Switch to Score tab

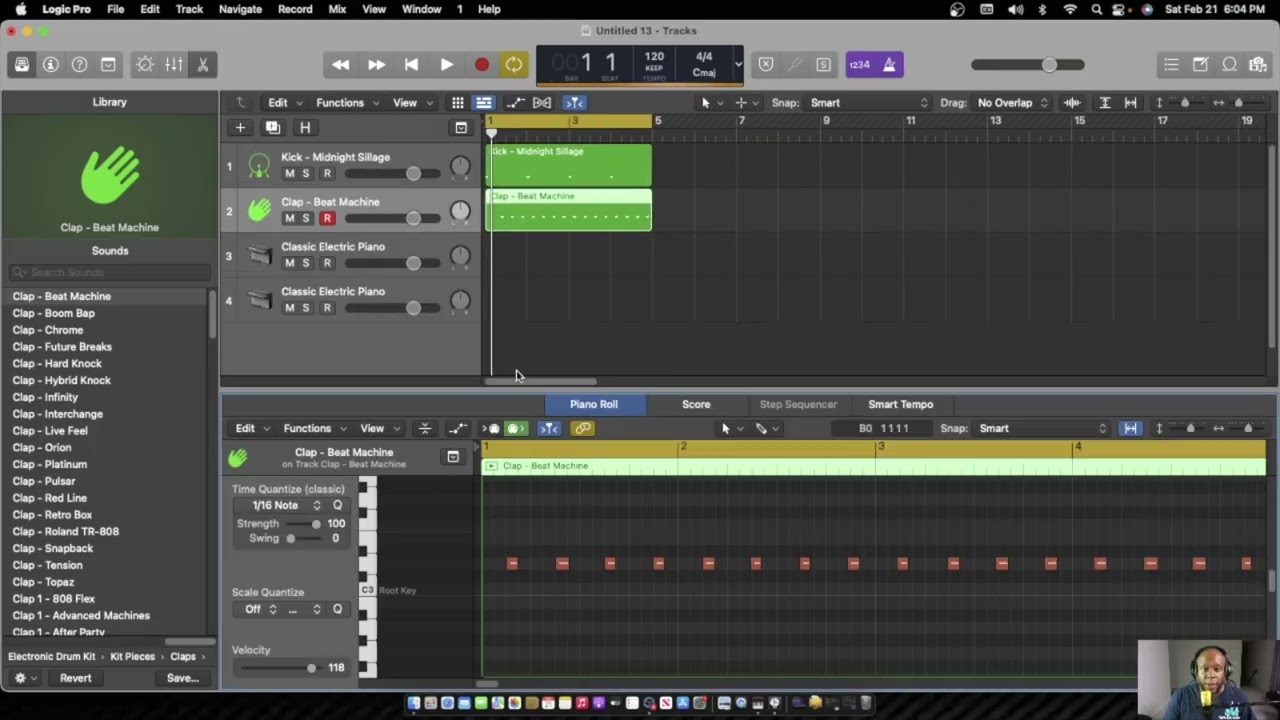pos(696,405)
